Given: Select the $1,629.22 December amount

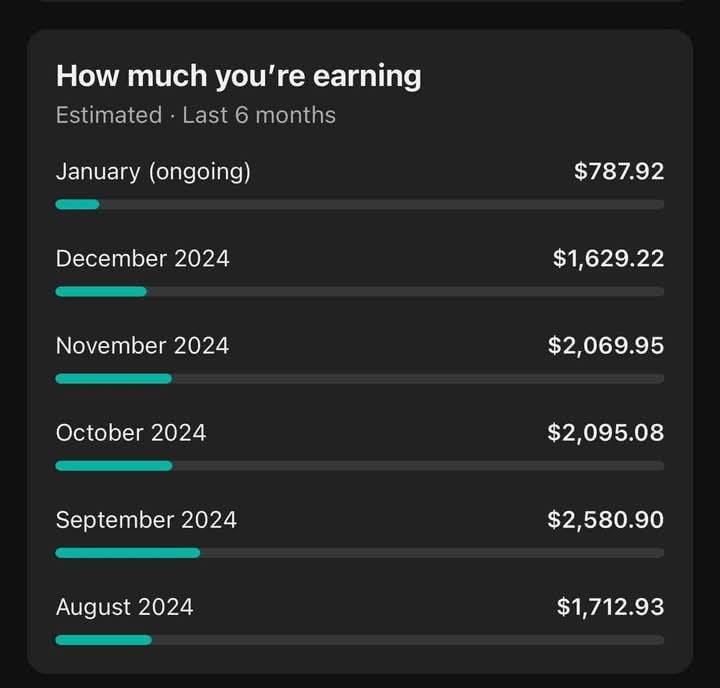Looking at the screenshot, I should pyautogui.click(x=608, y=259).
